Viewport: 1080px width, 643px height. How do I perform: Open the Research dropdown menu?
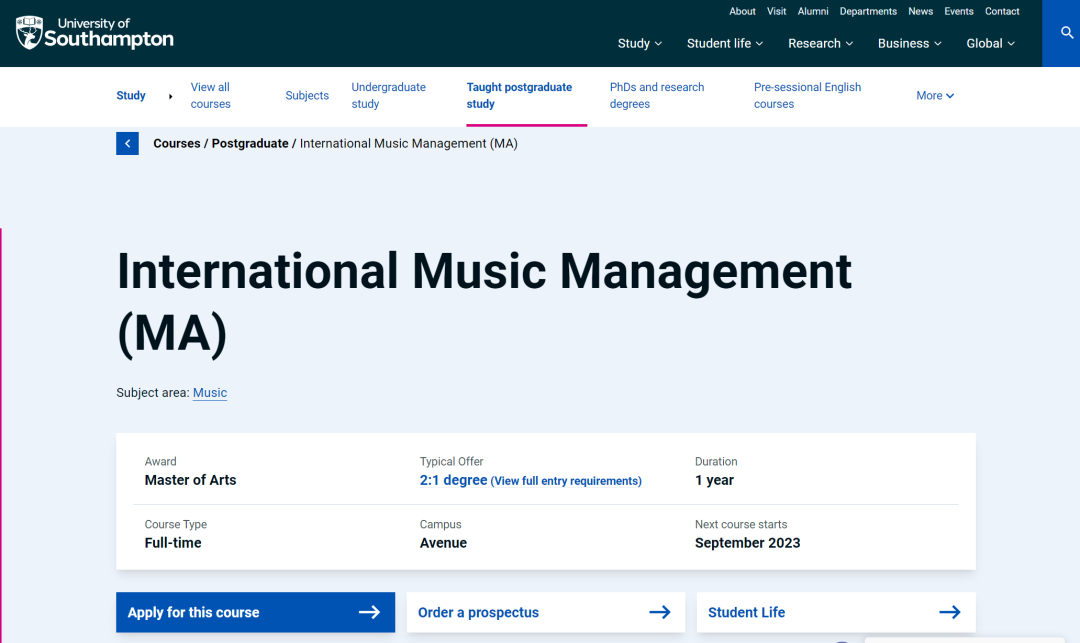click(820, 43)
